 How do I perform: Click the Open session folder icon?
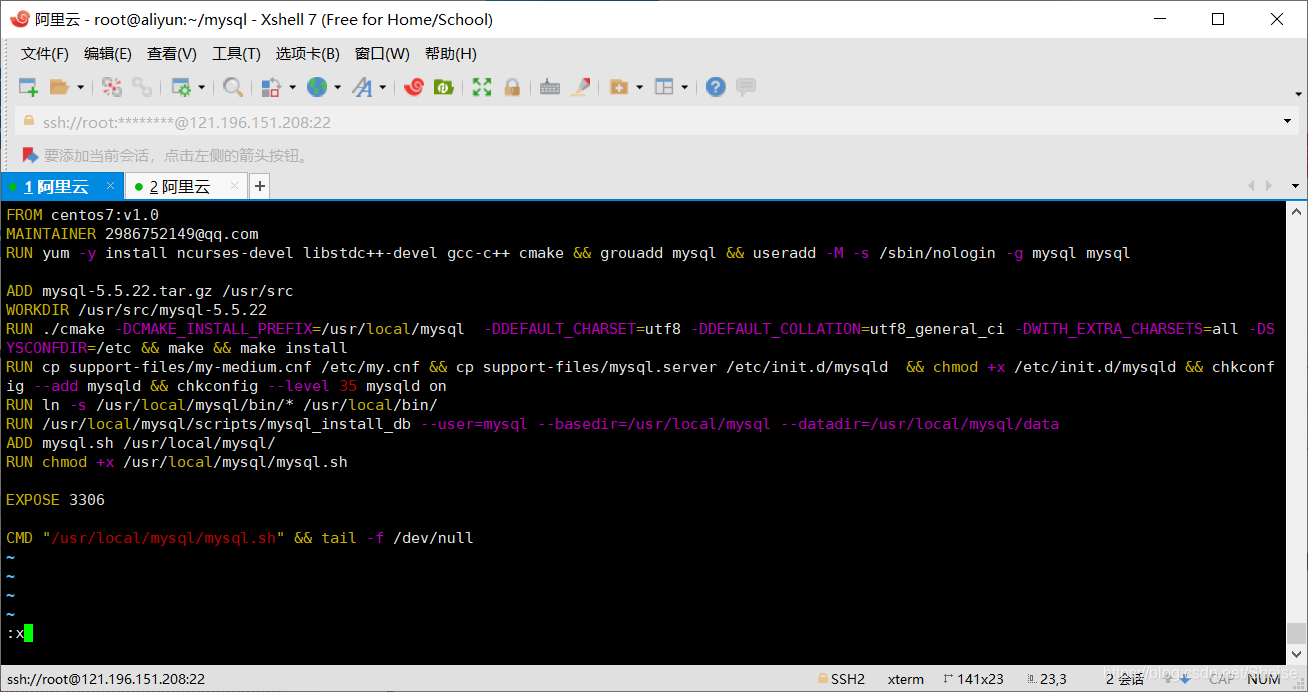pyautogui.click(x=60, y=87)
